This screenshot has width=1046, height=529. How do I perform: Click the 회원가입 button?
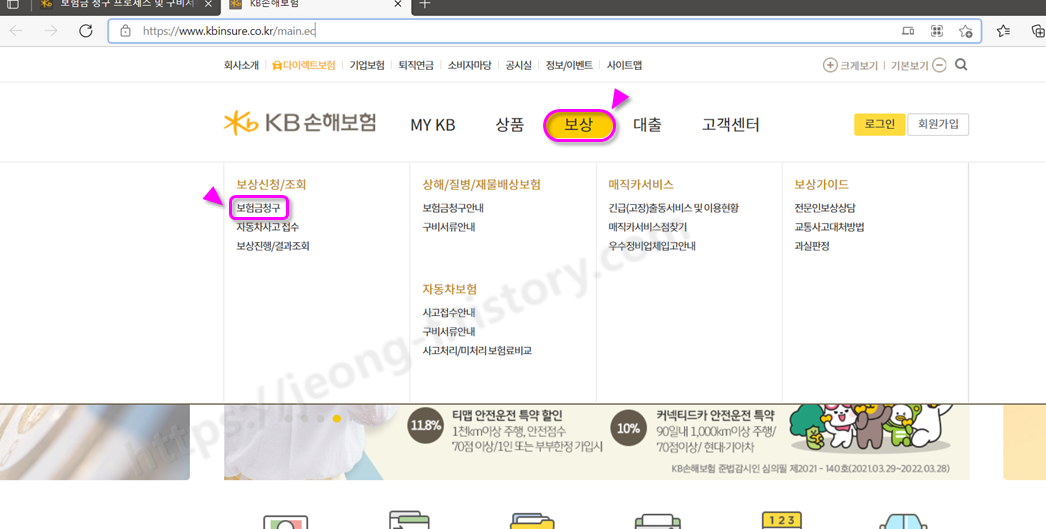coord(938,124)
